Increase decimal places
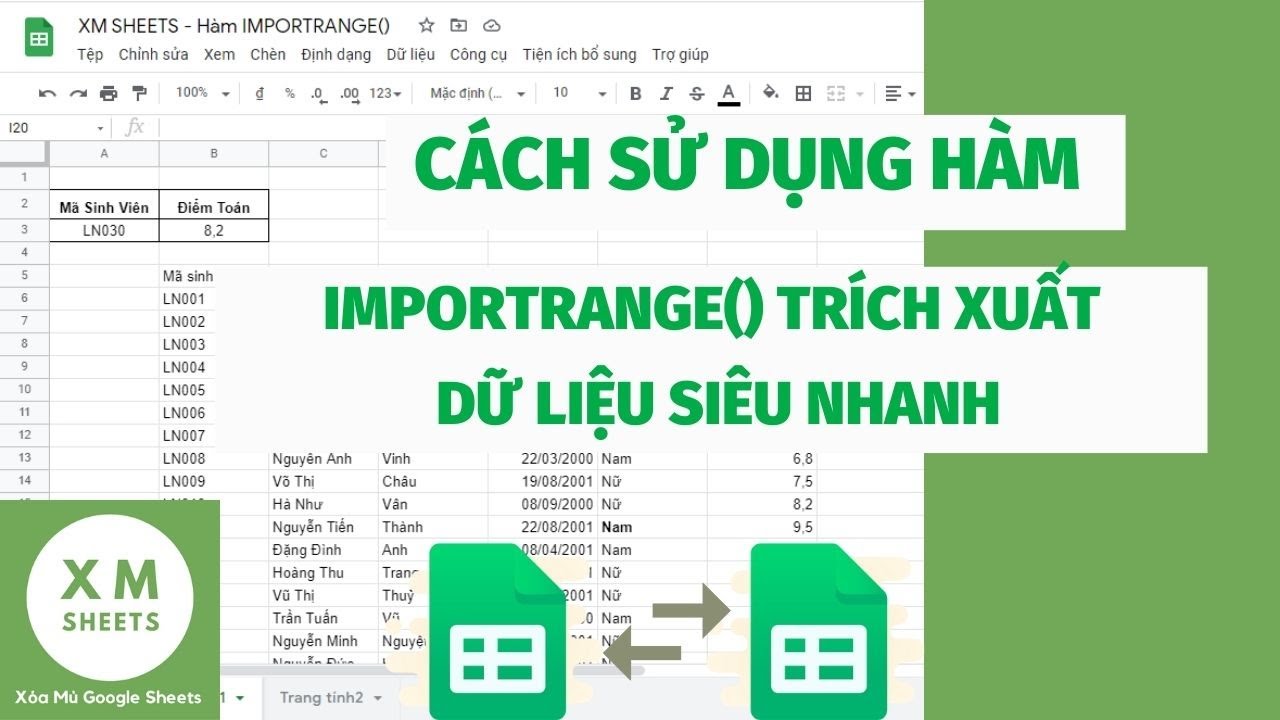The image size is (1280, 720). coord(350,93)
